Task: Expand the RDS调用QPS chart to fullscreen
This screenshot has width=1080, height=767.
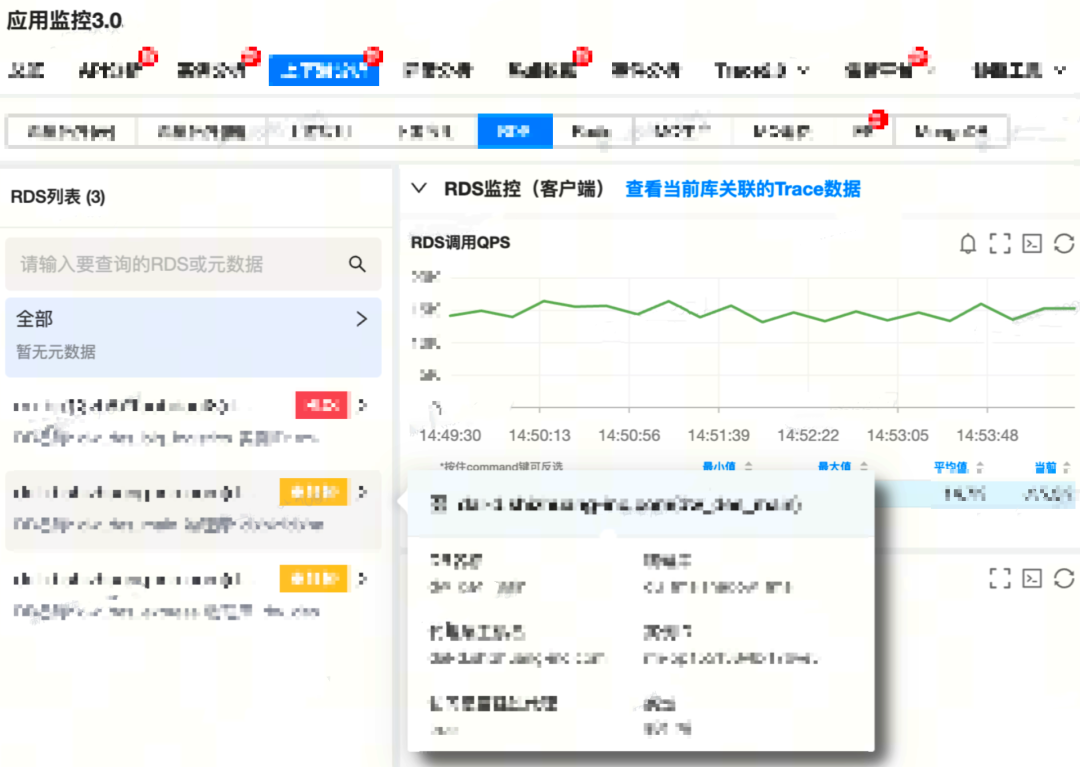Action: (999, 244)
